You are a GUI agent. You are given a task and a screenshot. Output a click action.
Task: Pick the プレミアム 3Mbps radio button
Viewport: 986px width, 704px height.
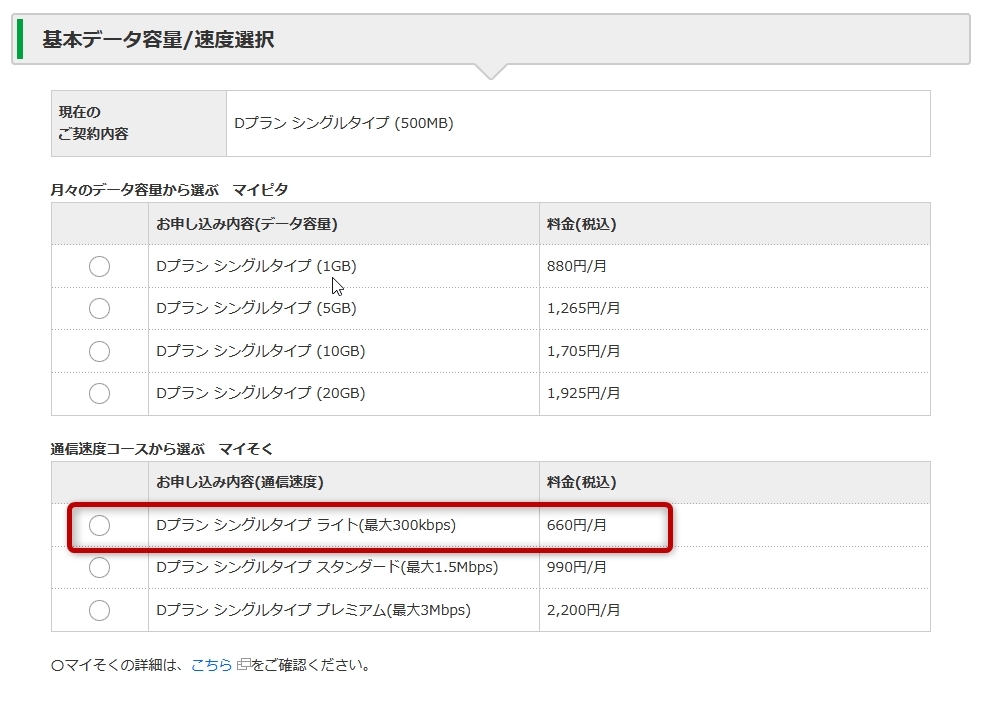pos(99,610)
